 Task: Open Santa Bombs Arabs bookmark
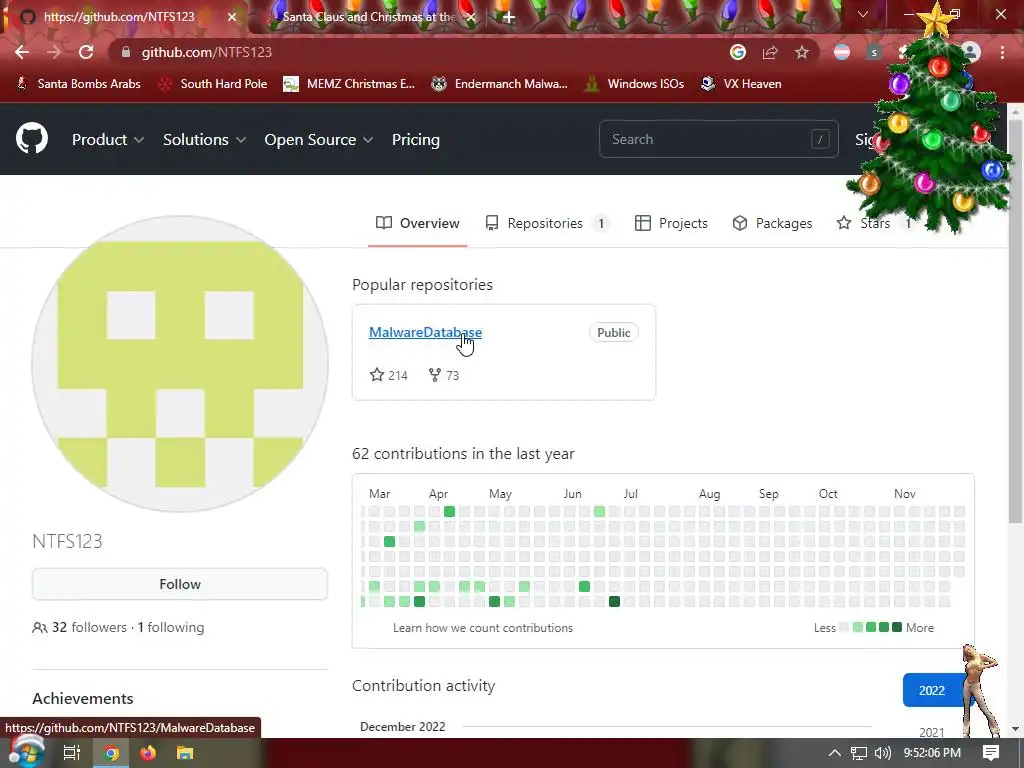coord(78,84)
